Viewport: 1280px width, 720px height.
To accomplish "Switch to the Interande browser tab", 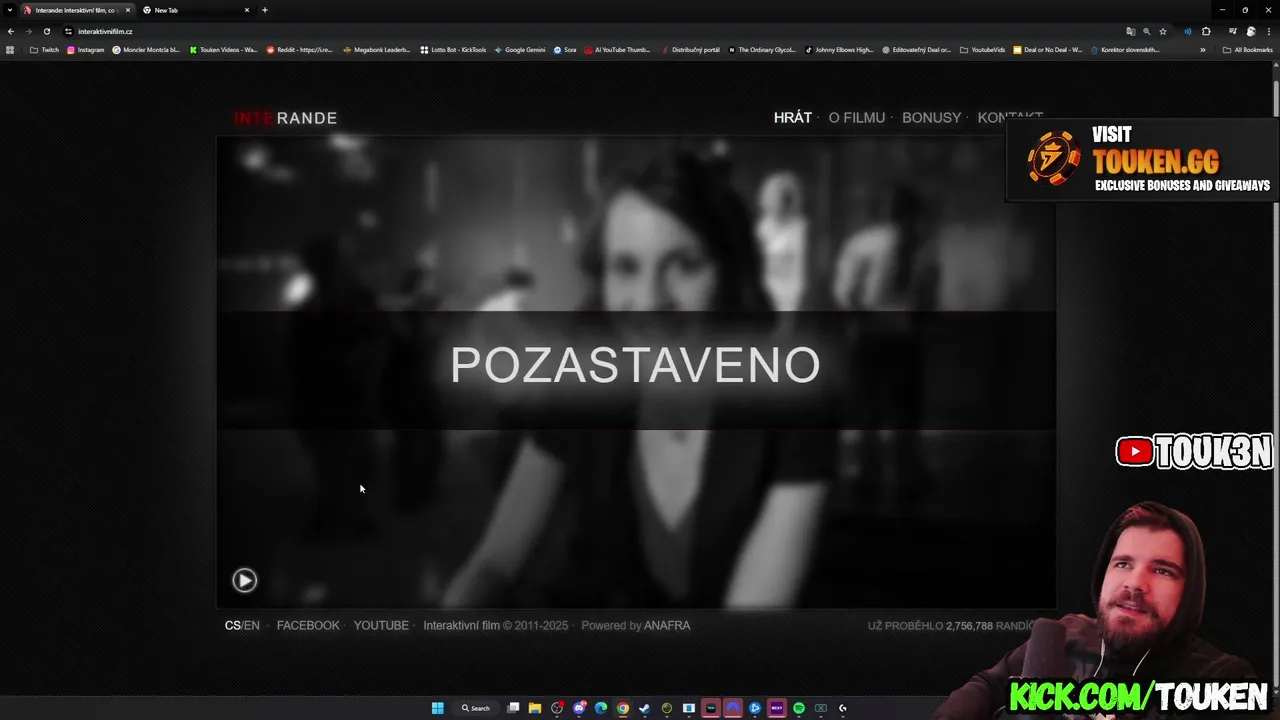I will pos(76,10).
